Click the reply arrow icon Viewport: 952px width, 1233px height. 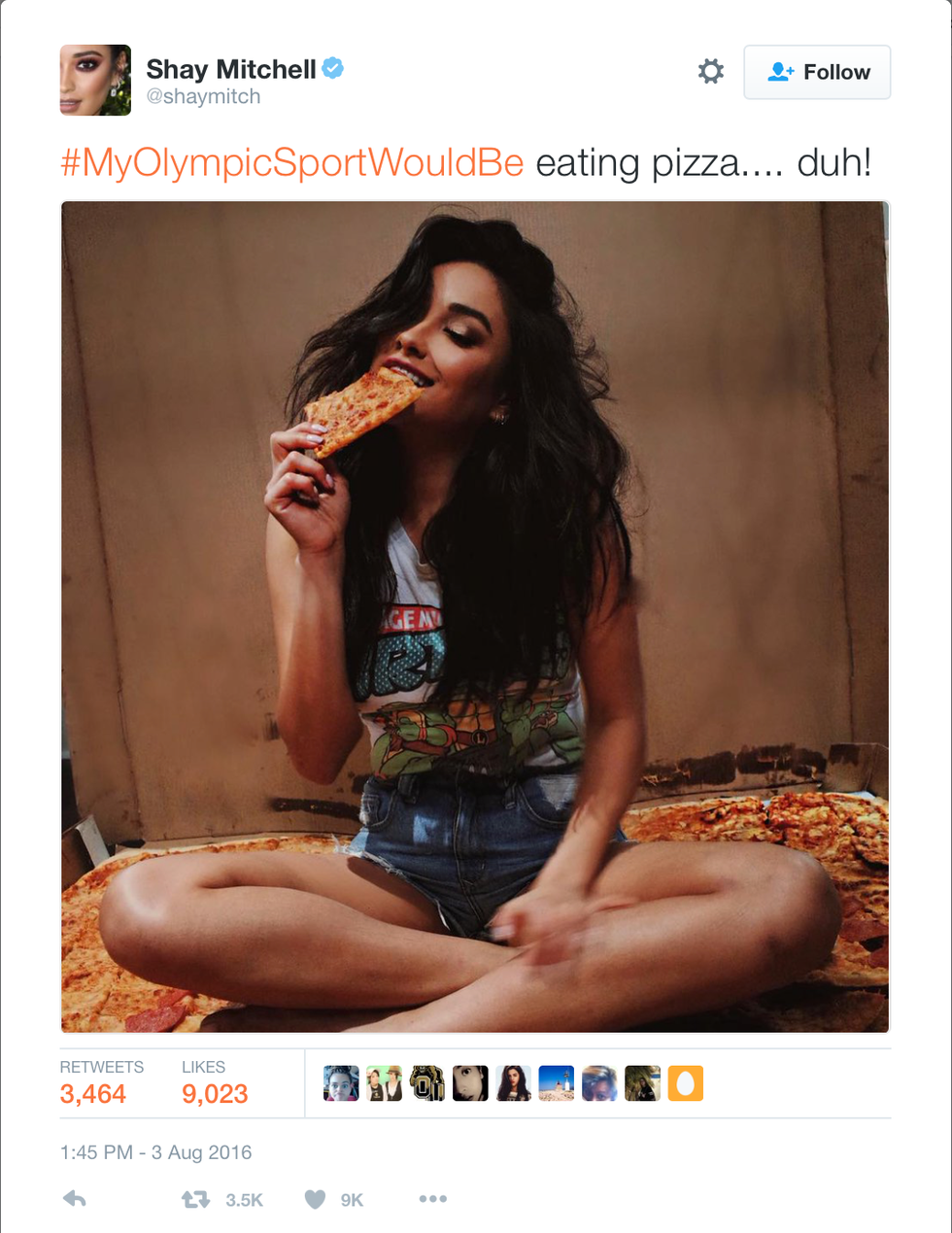(x=75, y=1199)
